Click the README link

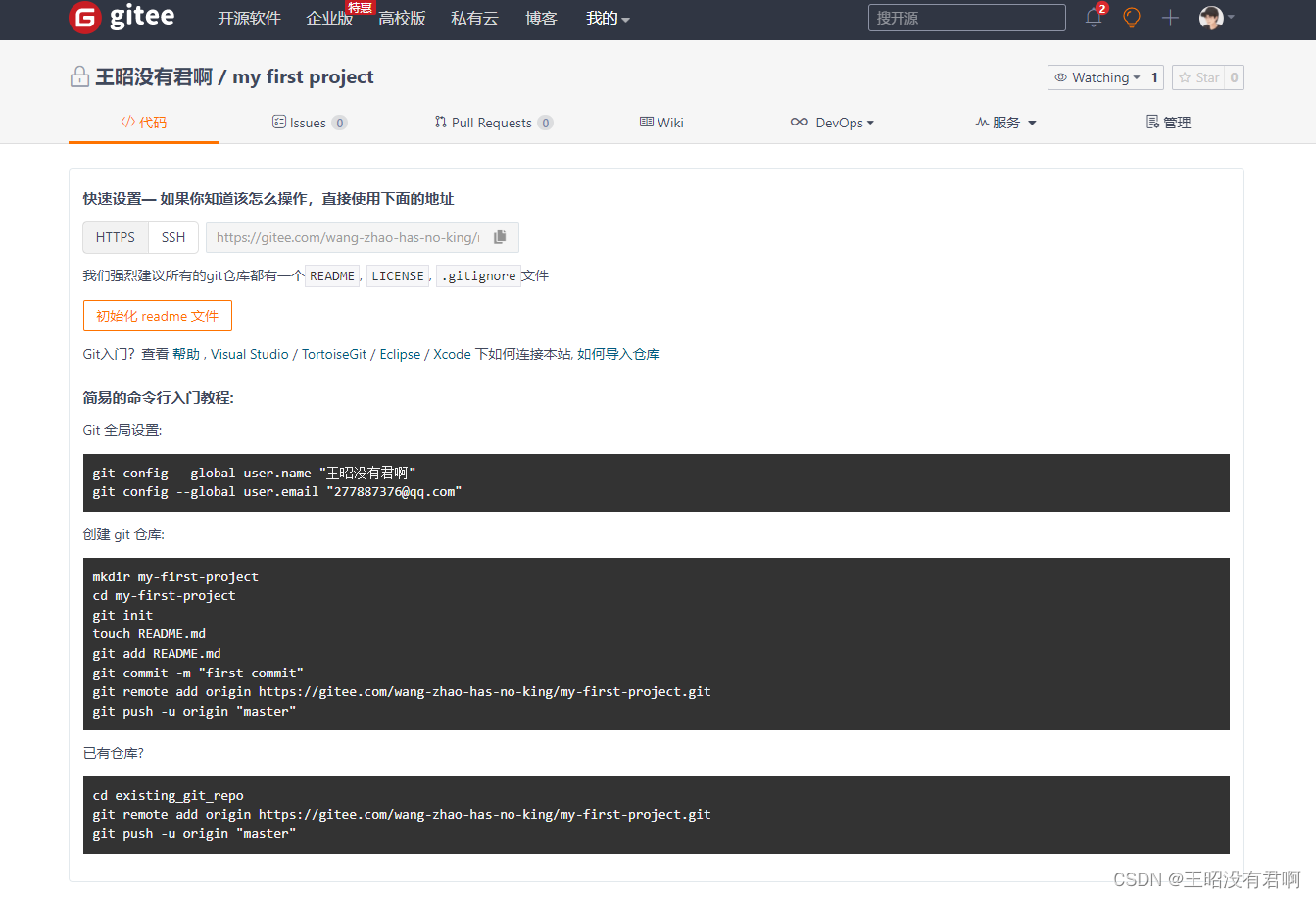coord(332,276)
